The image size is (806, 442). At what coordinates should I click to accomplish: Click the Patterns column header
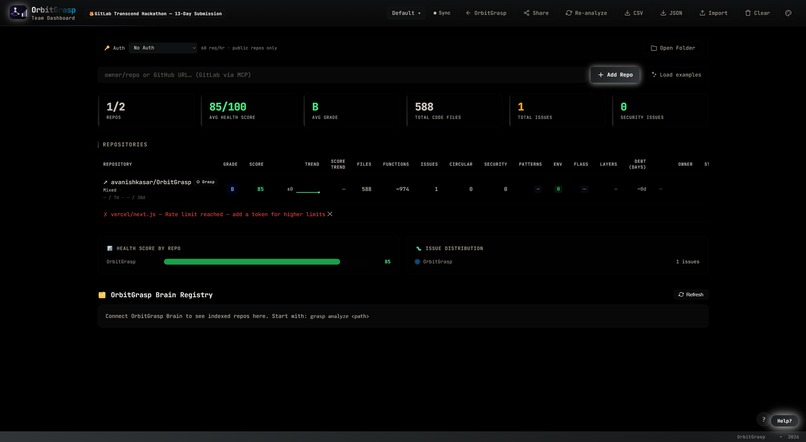[530, 164]
